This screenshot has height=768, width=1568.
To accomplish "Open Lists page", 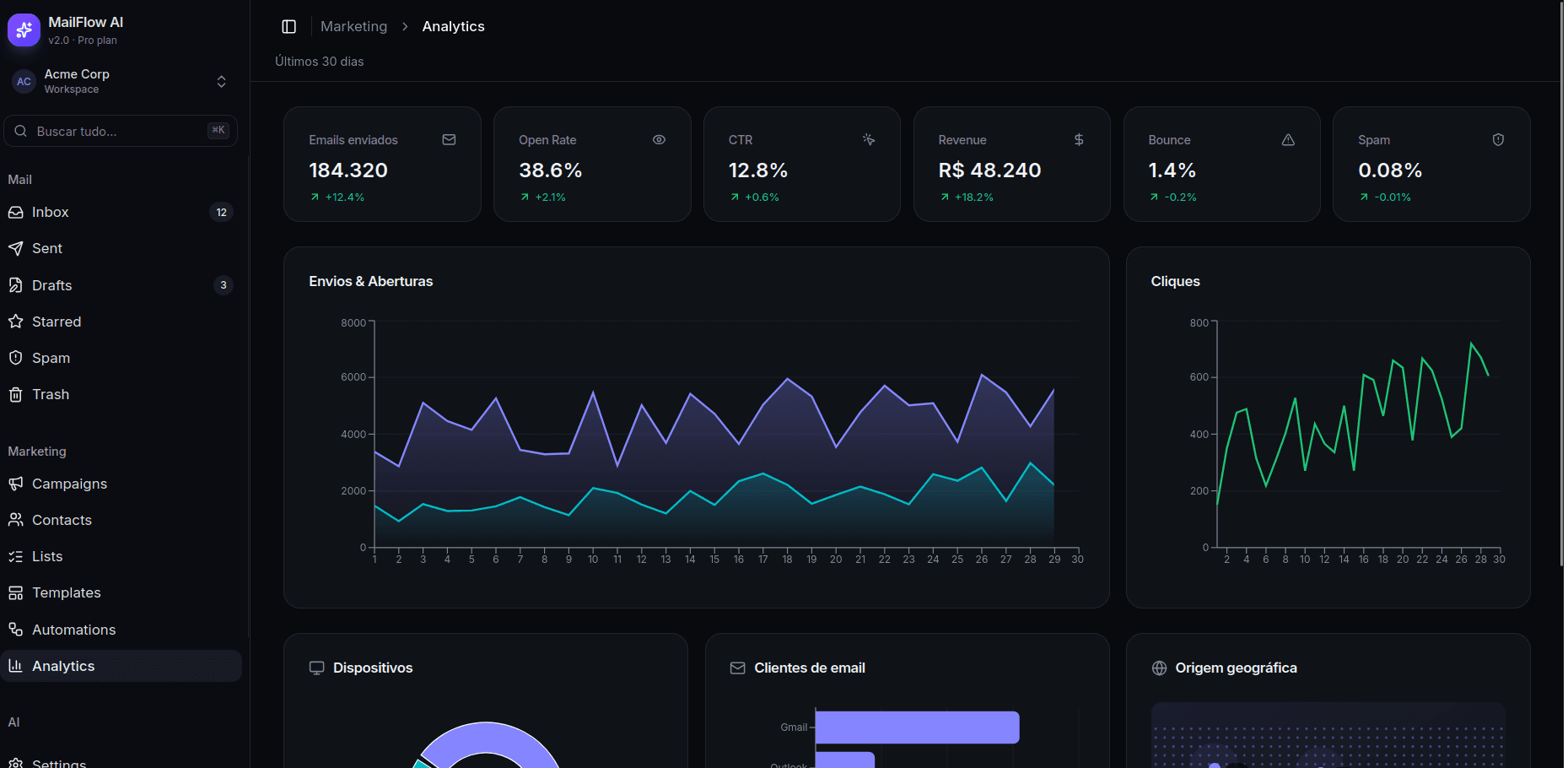I will [121, 557].
